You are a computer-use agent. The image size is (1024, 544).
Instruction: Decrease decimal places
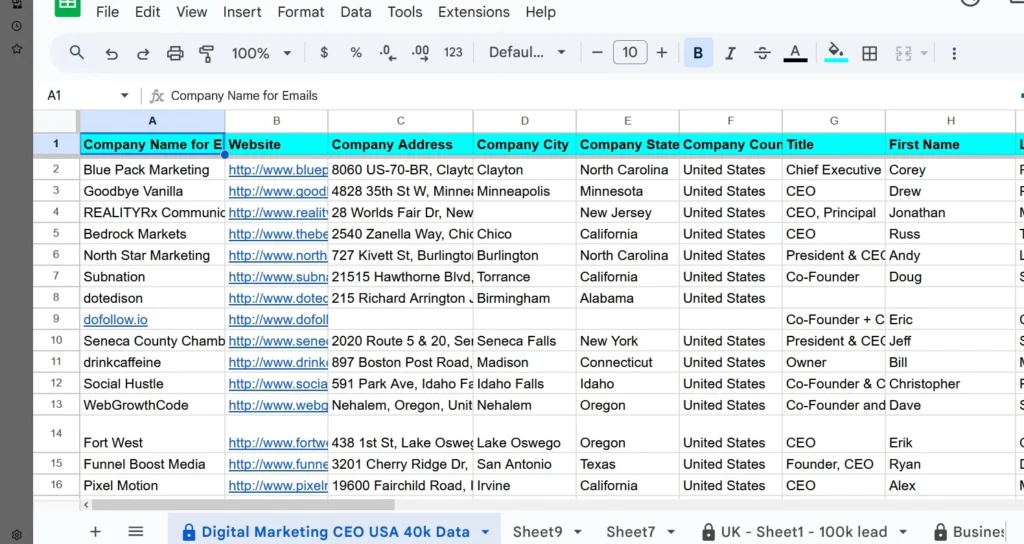pyautogui.click(x=388, y=53)
